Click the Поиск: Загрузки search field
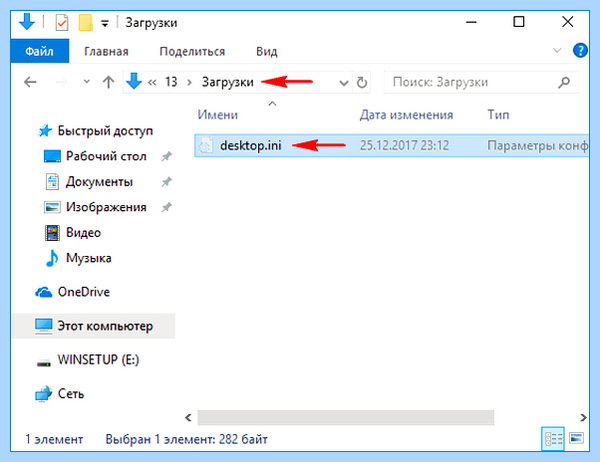Screen dimensions: 600x462 tap(481, 82)
